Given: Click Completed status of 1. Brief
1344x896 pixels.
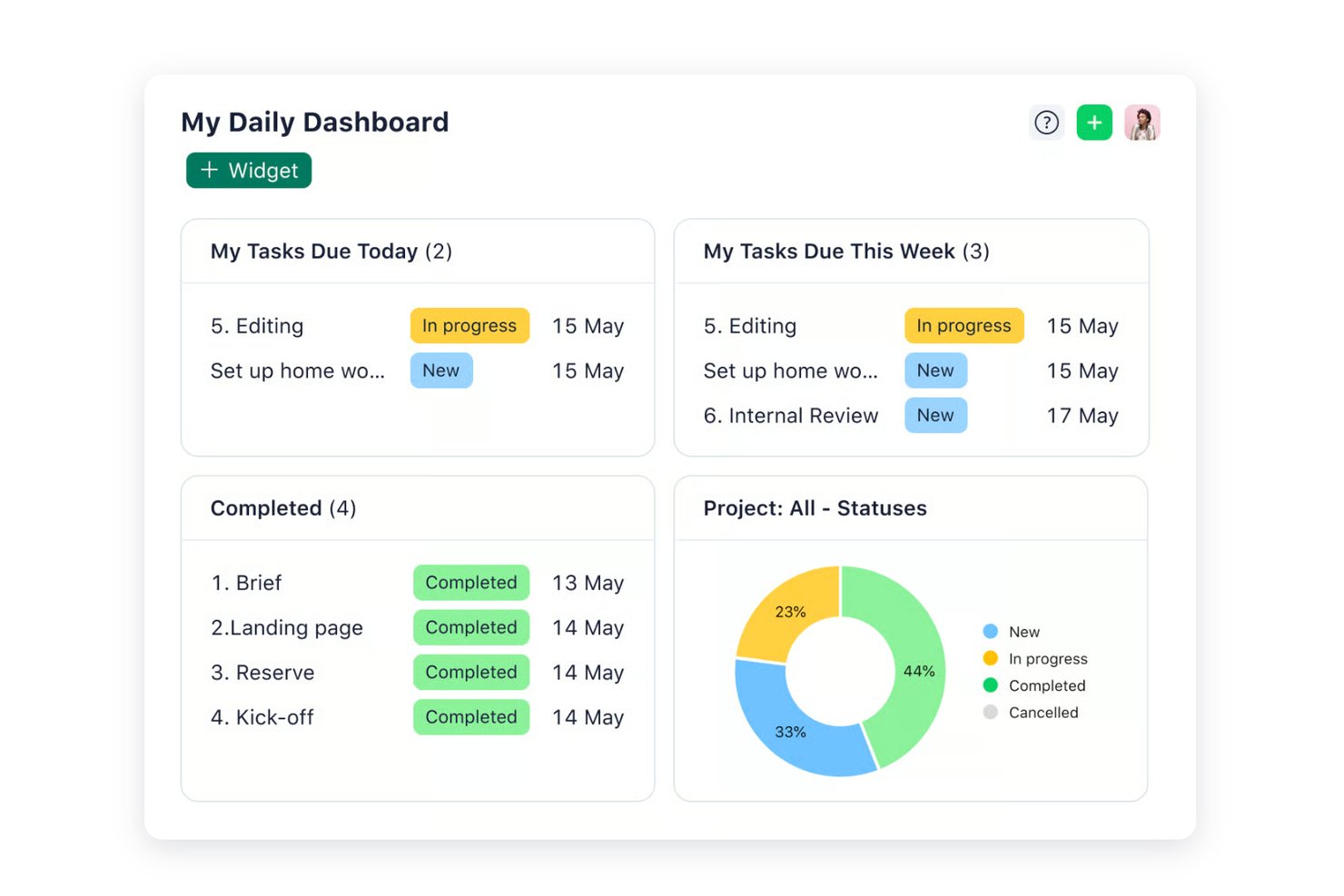Looking at the screenshot, I should (x=471, y=583).
